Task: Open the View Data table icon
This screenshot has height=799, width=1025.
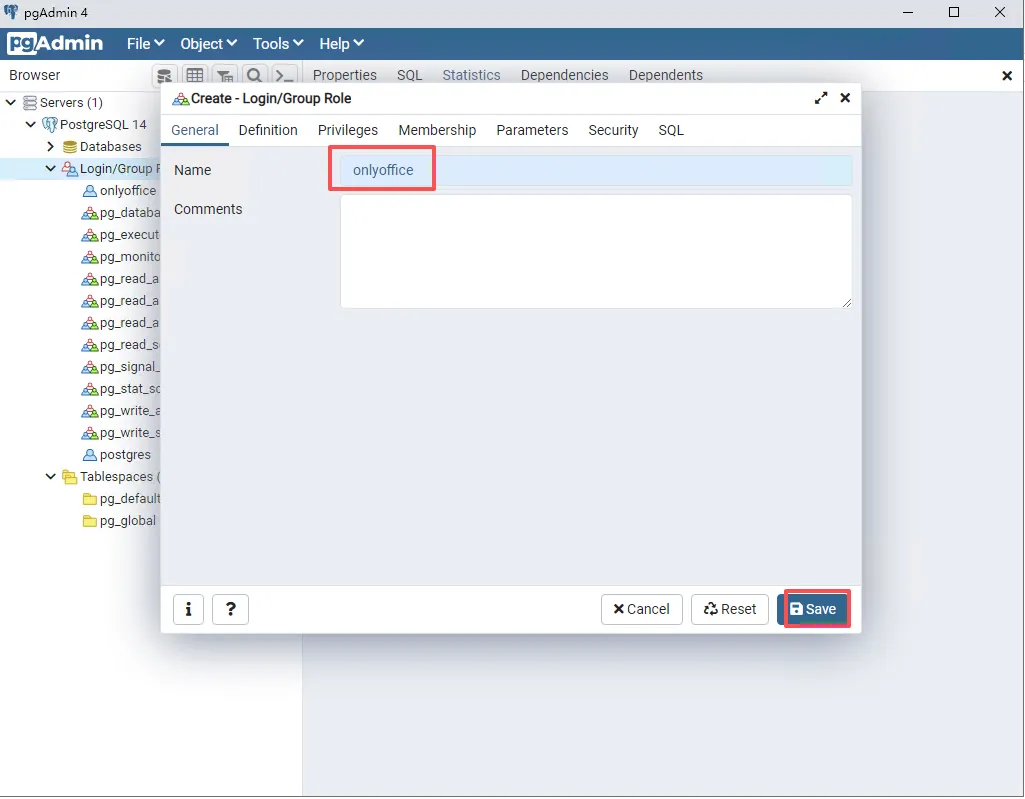Action: pyautogui.click(x=195, y=76)
